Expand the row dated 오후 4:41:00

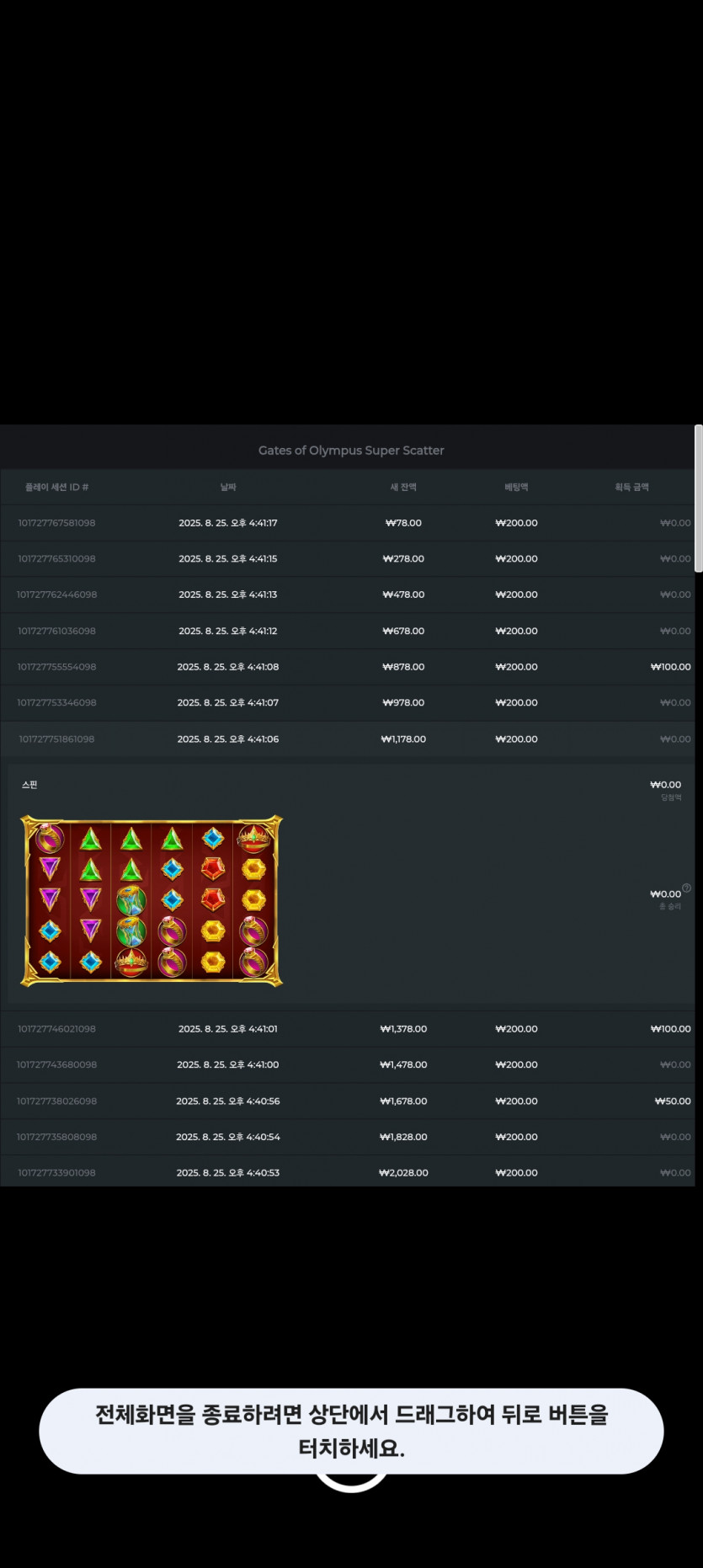click(x=348, y=1065)
